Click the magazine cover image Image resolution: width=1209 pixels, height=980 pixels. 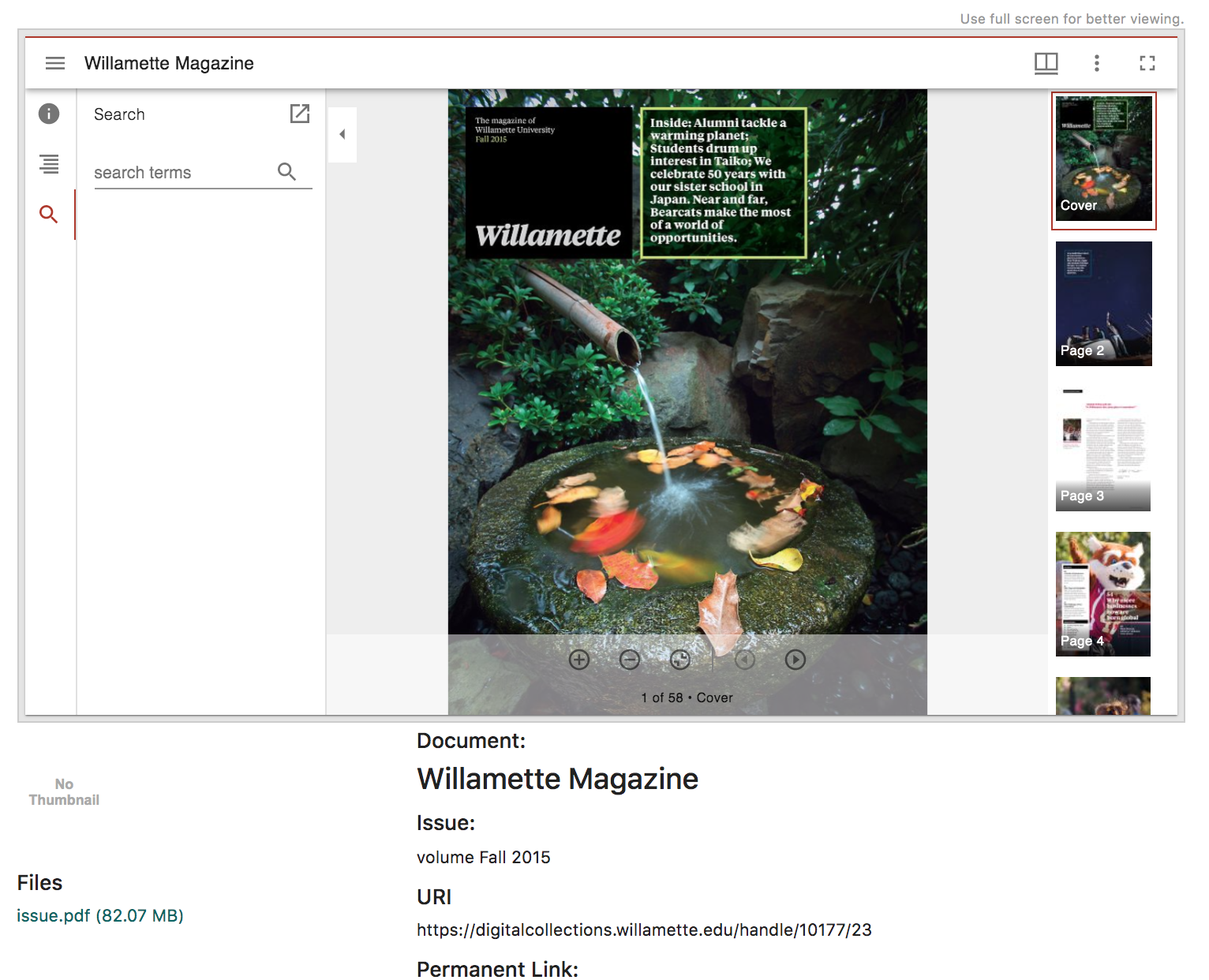[x=687, y=402]
